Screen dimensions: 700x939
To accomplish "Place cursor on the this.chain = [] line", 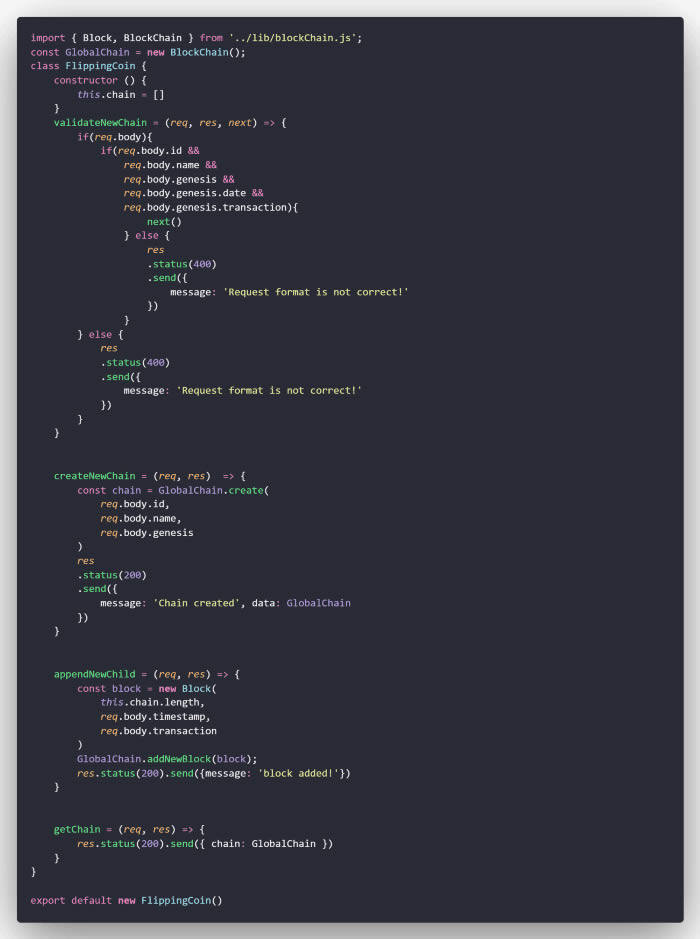I will [120, 94].
